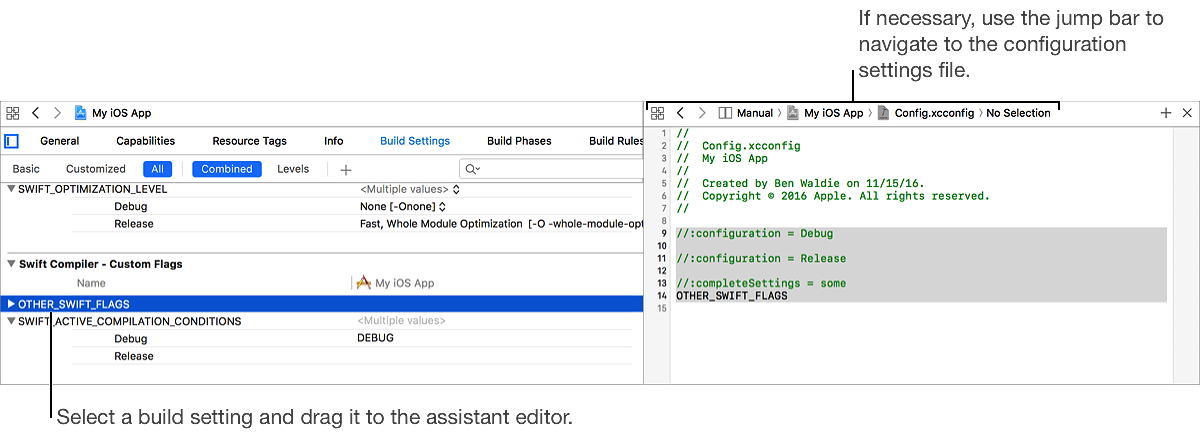Click Fast, Whole Module Optimization Release value

pos(501,224)
